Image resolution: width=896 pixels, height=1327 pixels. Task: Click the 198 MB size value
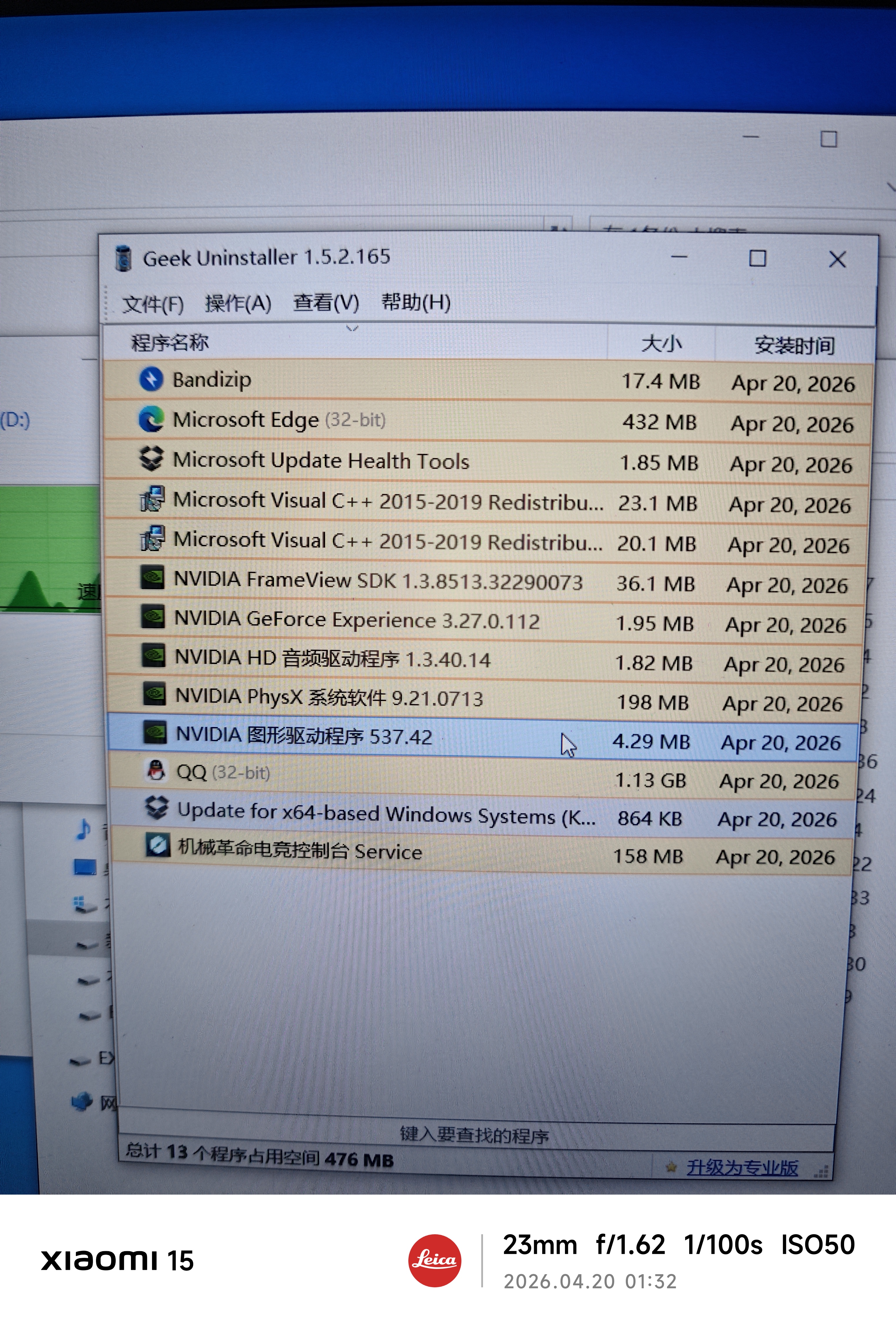(653, 702)
